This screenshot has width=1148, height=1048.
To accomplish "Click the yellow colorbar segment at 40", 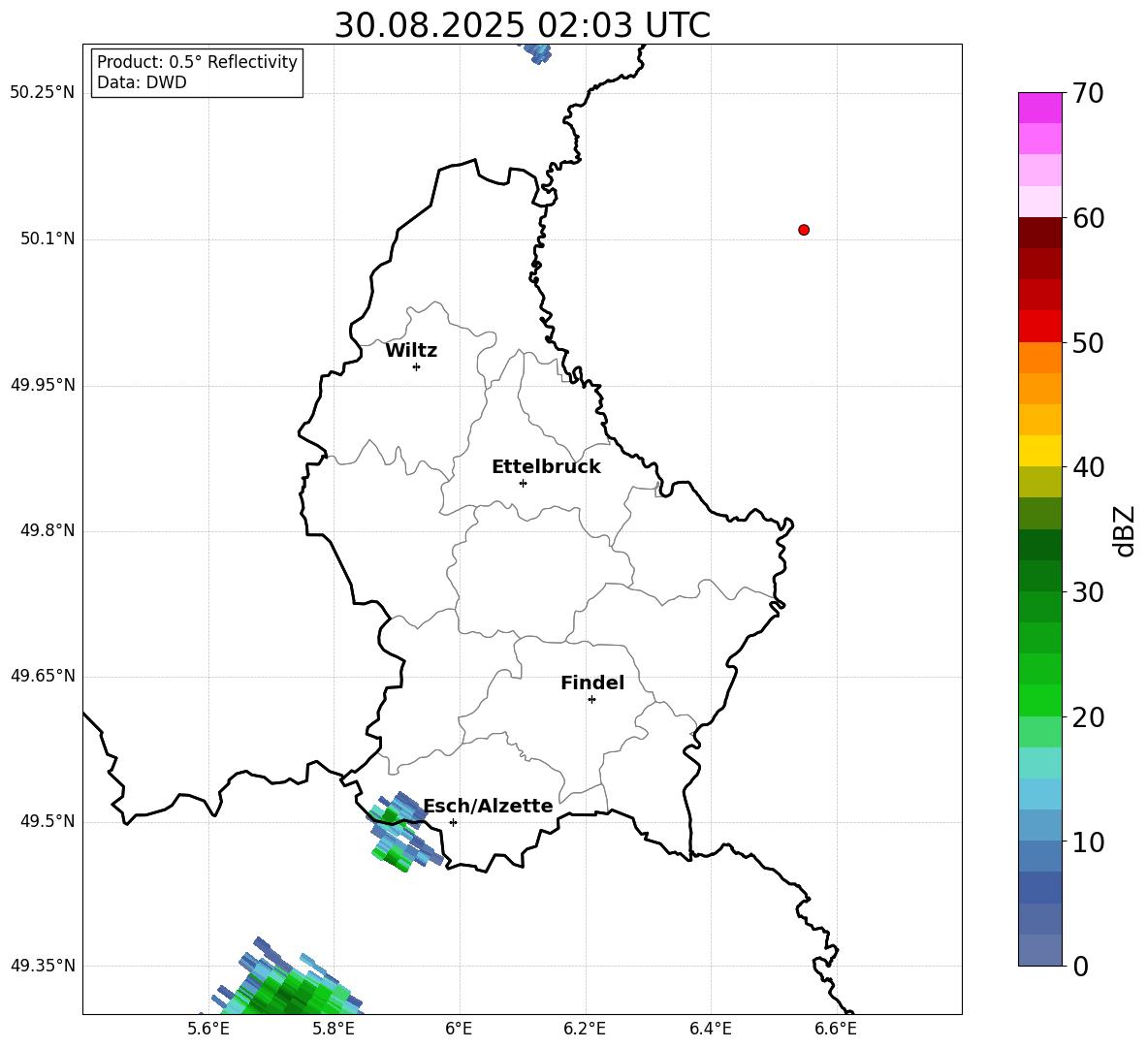I will click(1039, 451).
